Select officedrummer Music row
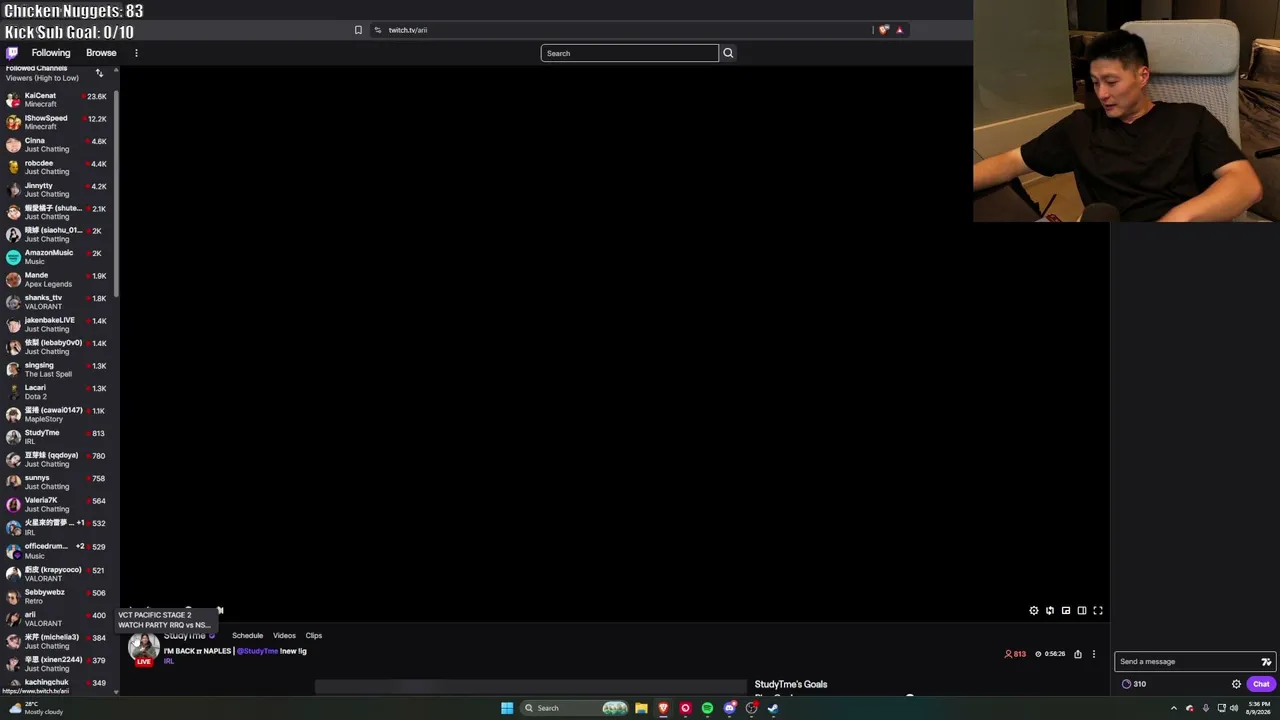1280x720 pixels. (x=57, y=550)
